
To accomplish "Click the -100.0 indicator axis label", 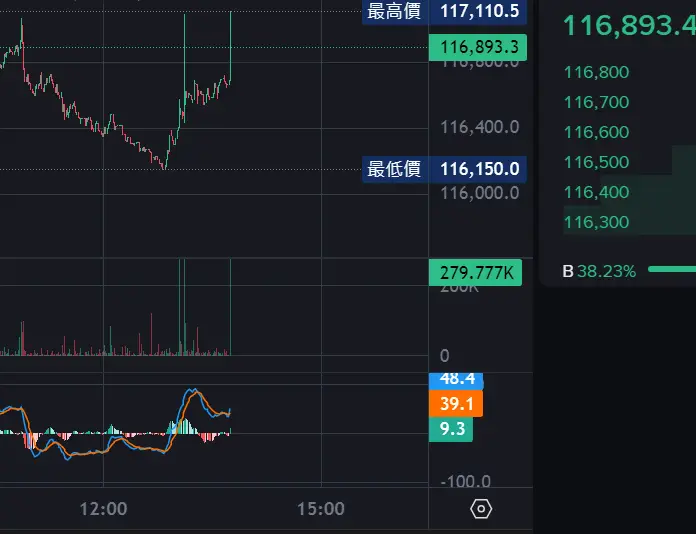I will pos(465,482).
